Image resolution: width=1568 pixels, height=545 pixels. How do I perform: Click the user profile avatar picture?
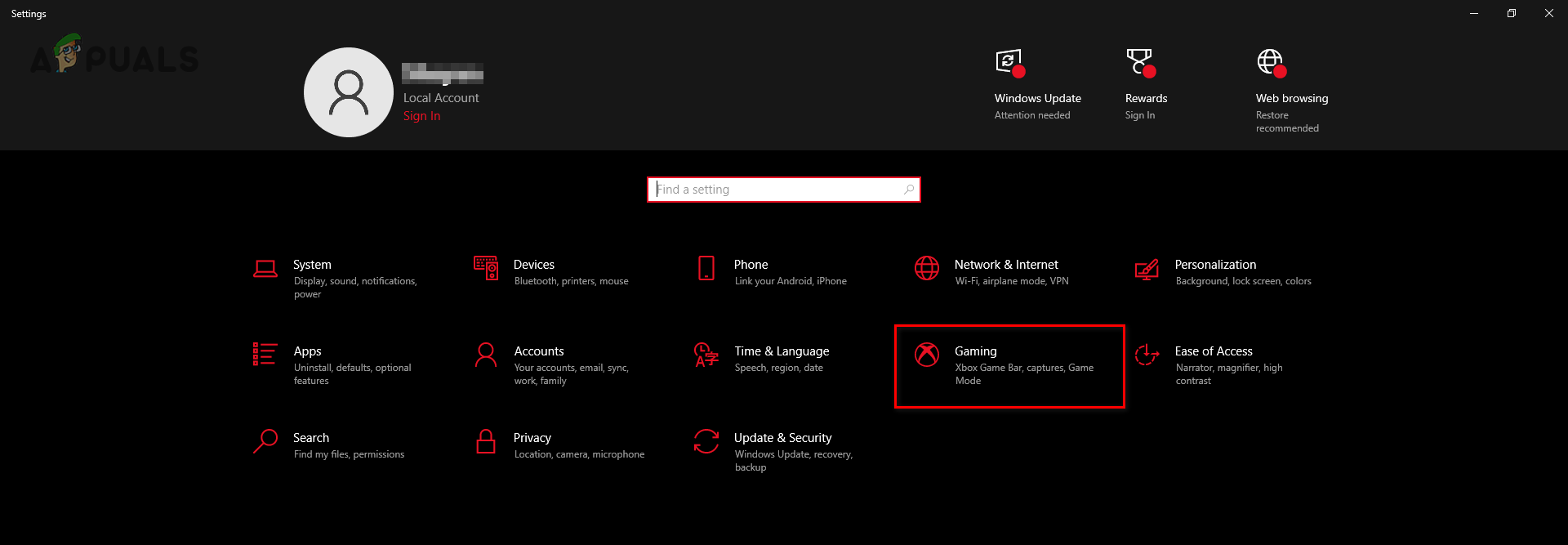pos(349,92)
